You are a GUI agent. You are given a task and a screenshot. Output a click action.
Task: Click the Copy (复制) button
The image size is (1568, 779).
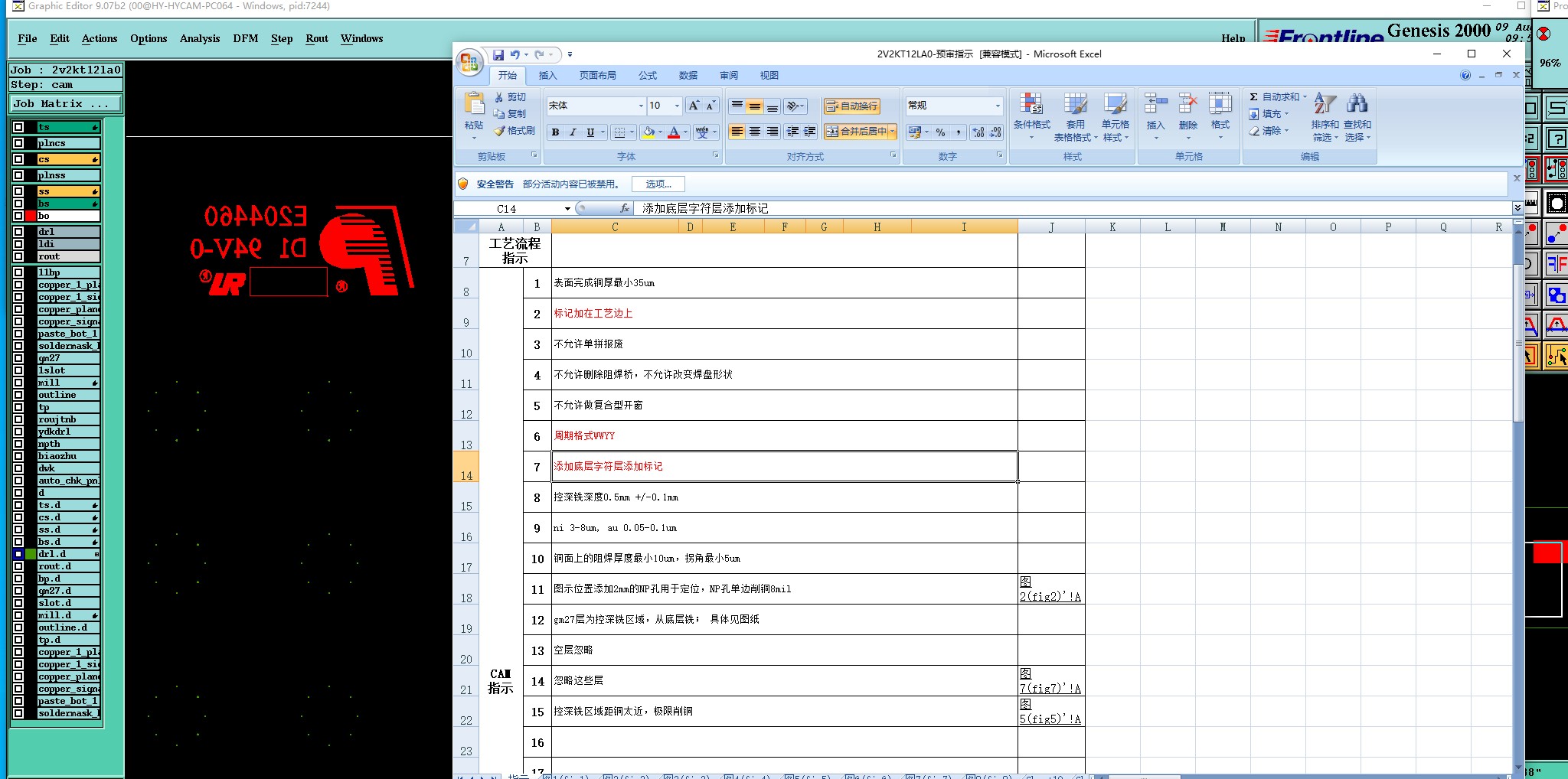[x=510, y=113]
